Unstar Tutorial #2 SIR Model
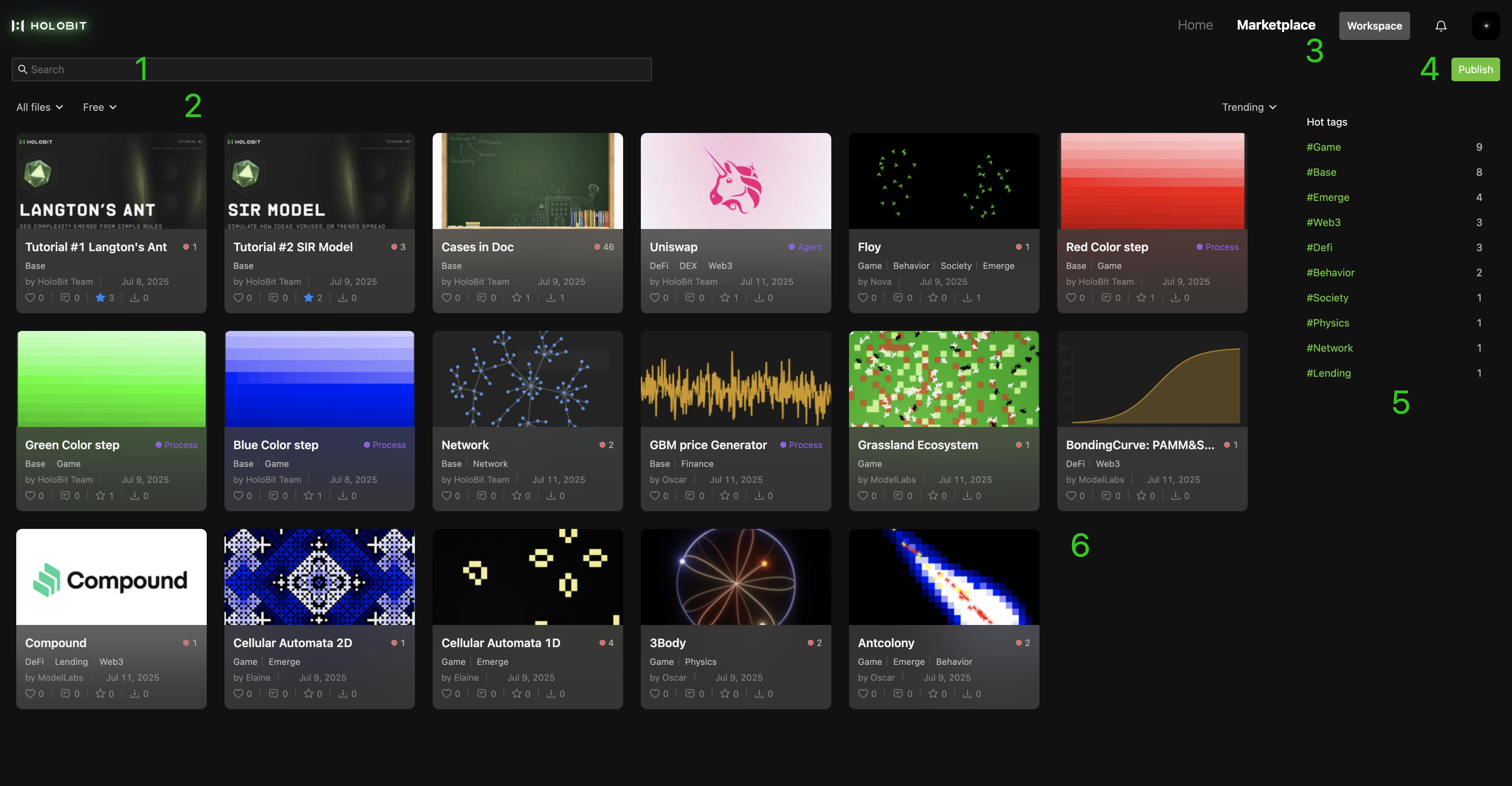The width and height of the screenshot is (1512, 786). point(309,298)
